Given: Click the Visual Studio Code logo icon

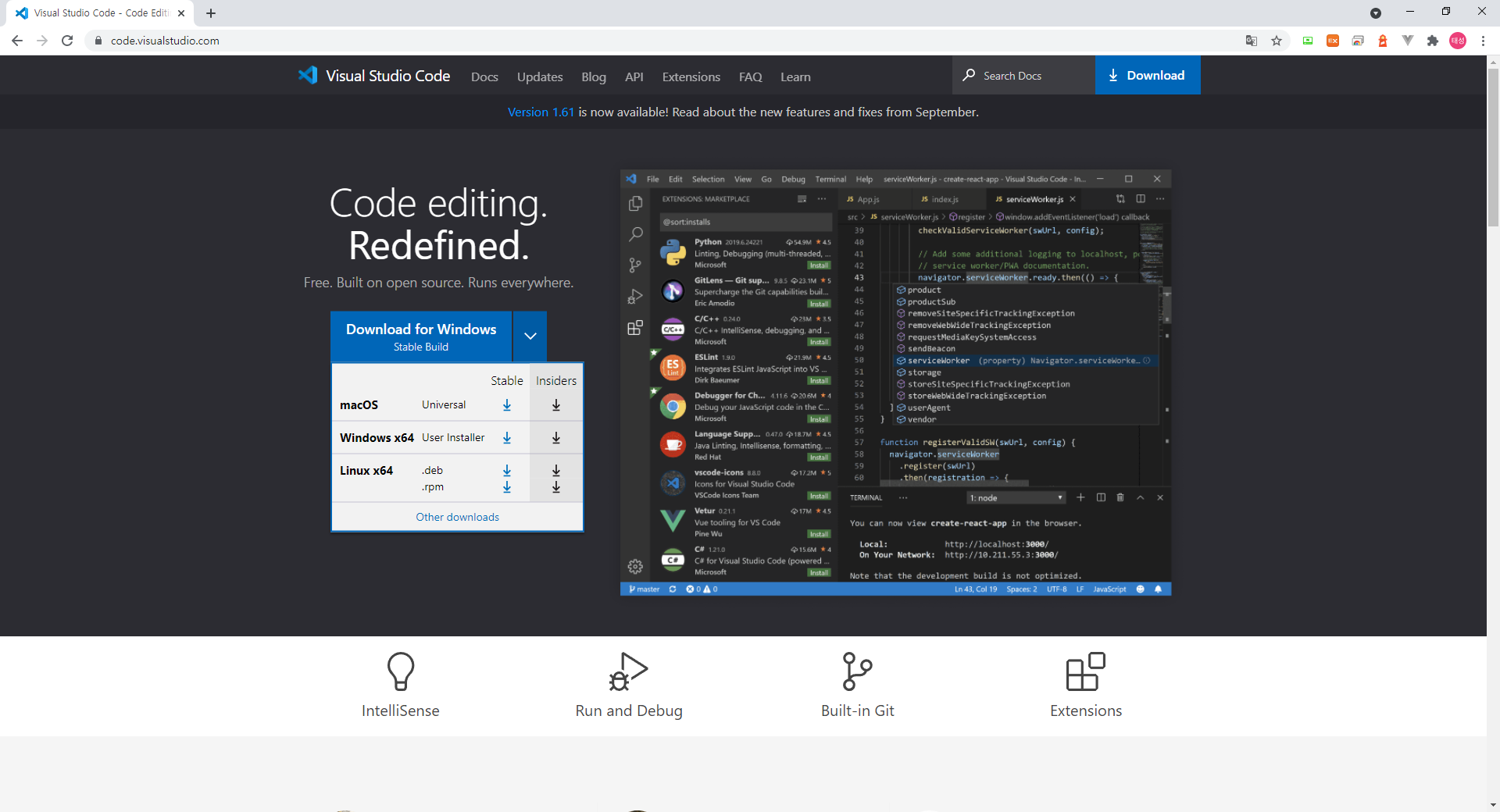Looking at the screenshot, I should coord(308,75).
